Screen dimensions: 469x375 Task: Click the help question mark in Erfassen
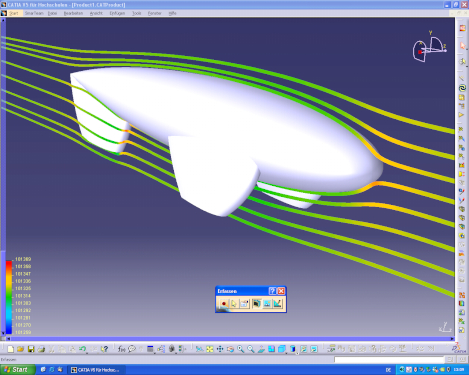[272, 291]
